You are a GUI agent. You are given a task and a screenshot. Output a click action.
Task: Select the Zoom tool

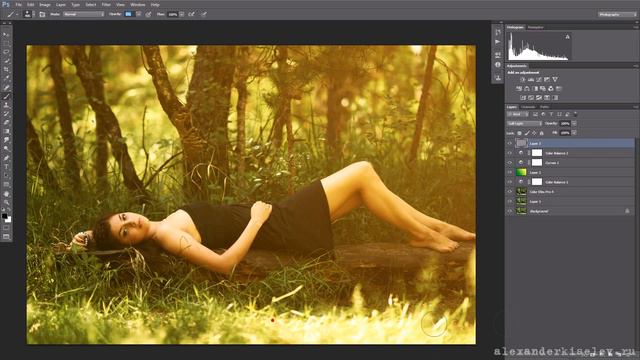[x=6, y=202]
